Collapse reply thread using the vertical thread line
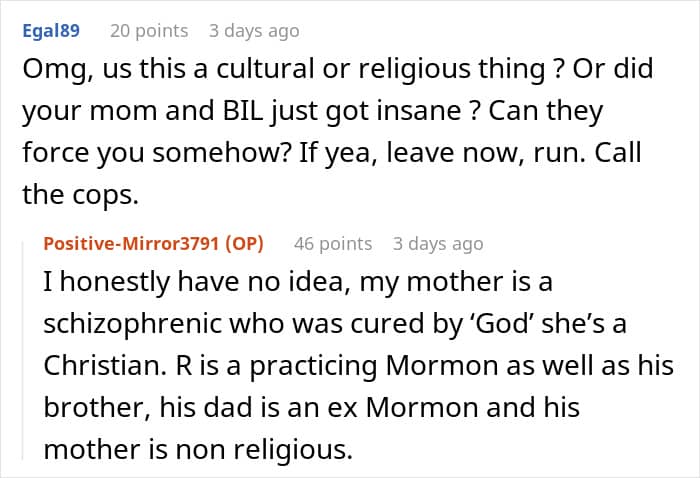The image size is (700, 478). [23, 350]
